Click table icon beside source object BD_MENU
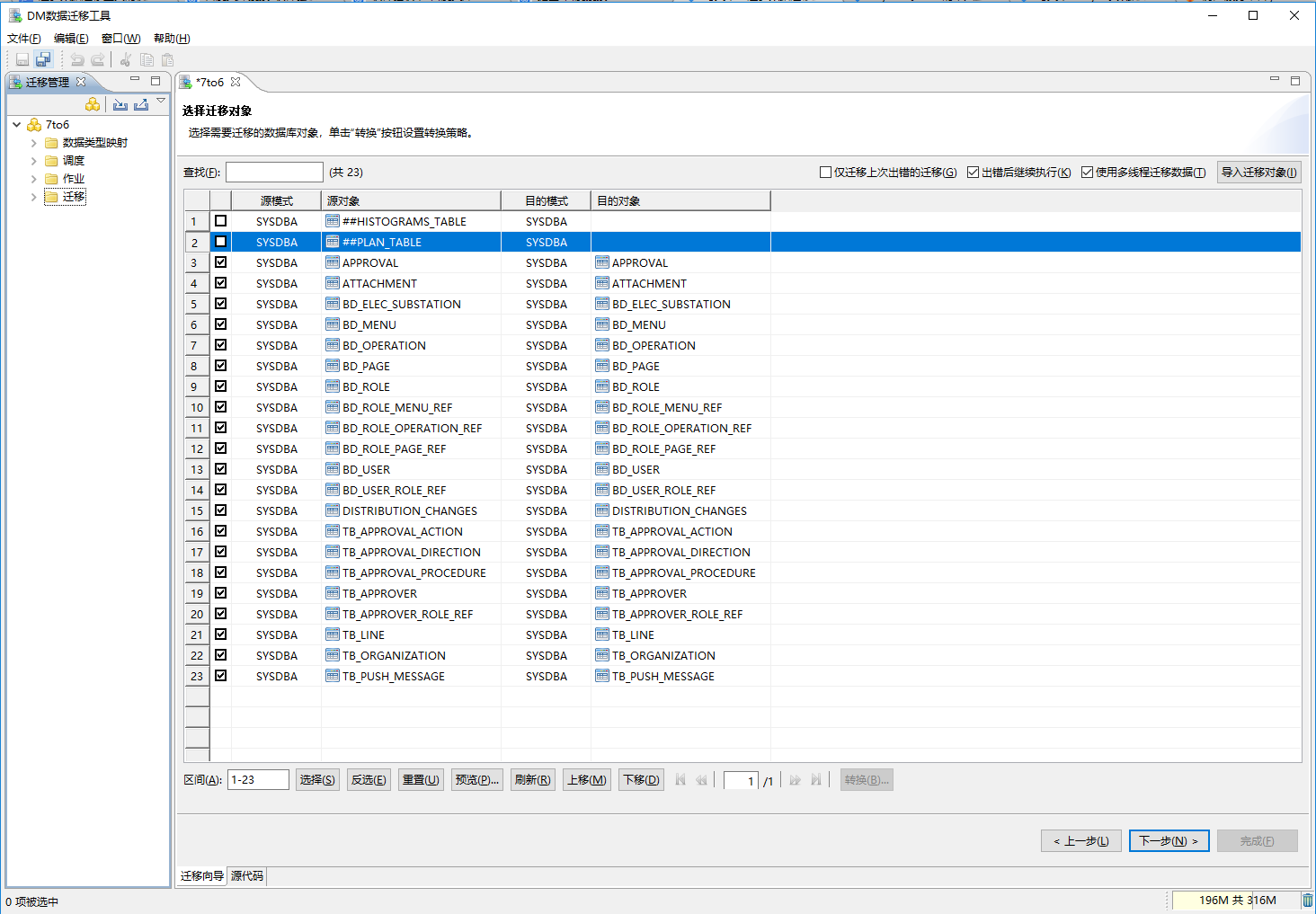This screenshot has height=914, width=1316. pyautogui.click(x=333, y=324)
